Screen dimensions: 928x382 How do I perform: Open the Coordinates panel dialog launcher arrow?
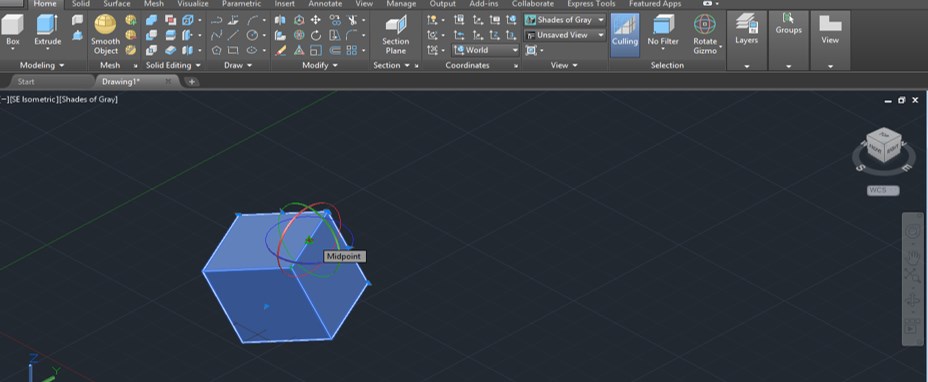point(516,66)
